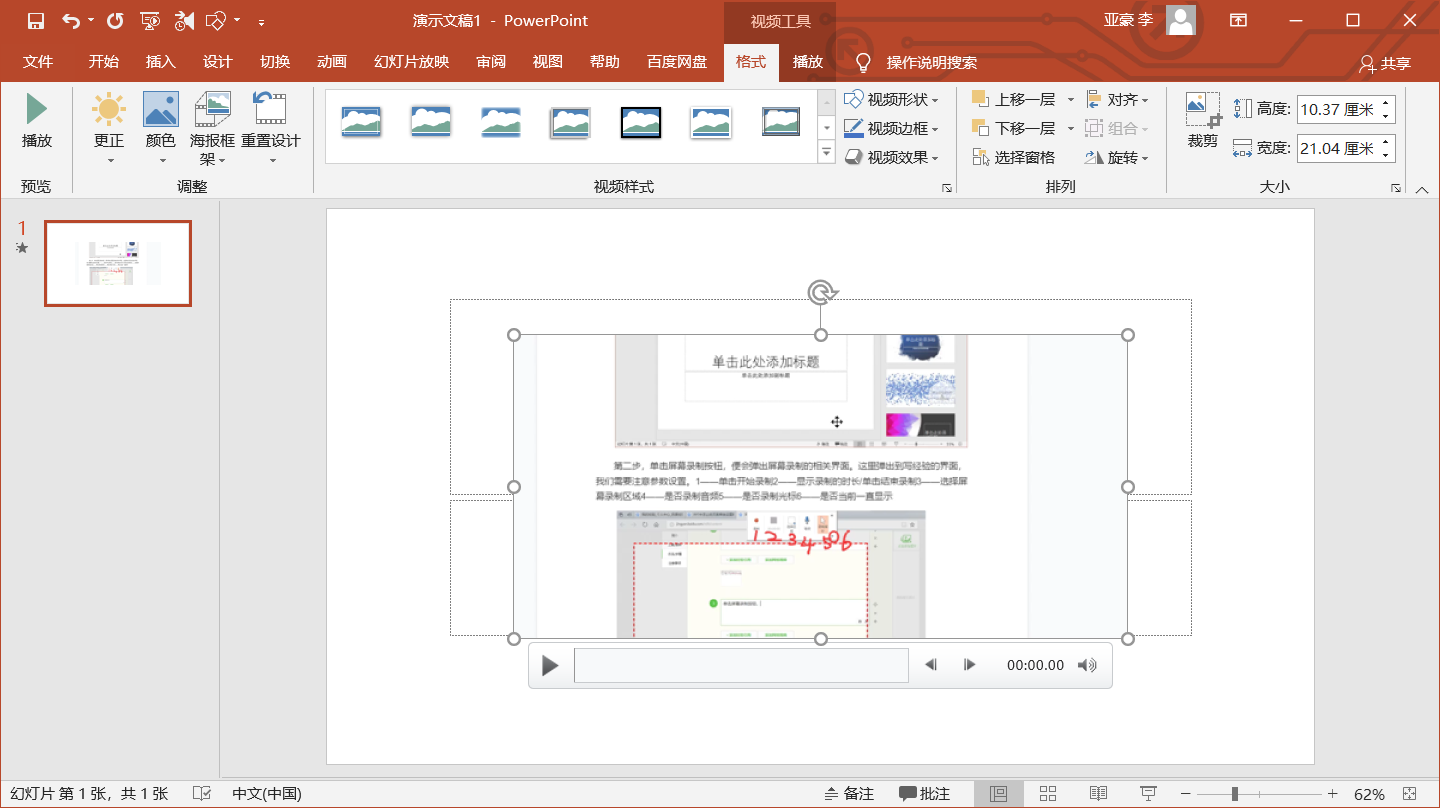
Task: Switch to reading view in status bar
Action: tap(1098, 794)
